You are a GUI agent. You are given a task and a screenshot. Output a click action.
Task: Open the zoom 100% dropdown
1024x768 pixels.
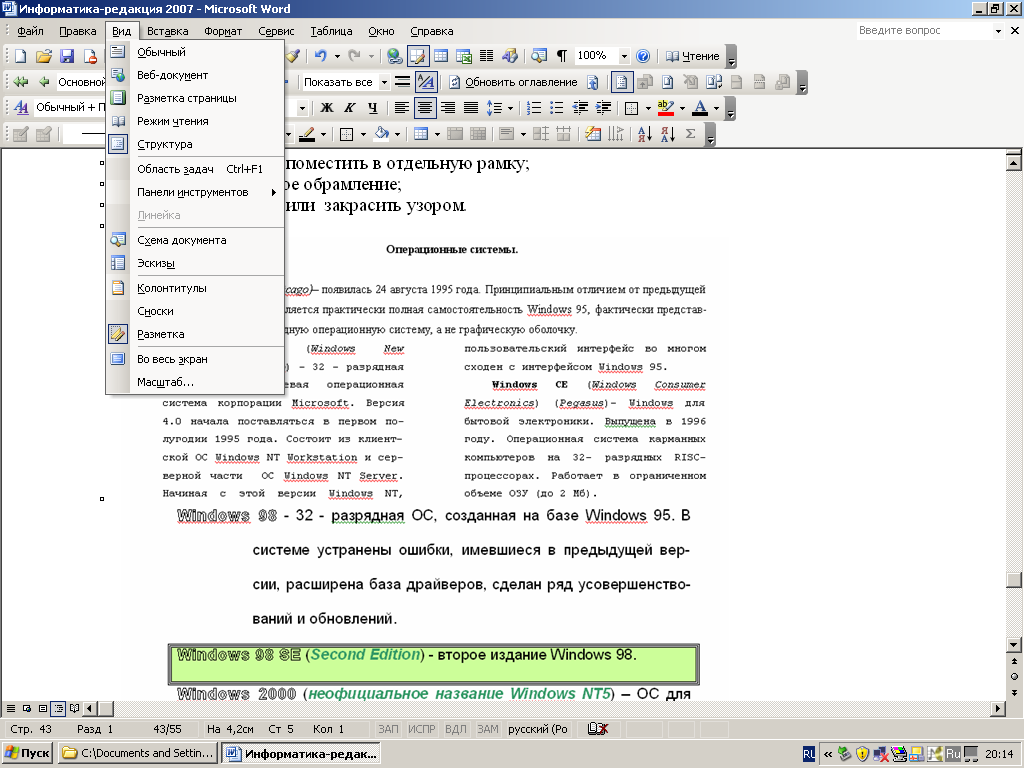(624, 56)
